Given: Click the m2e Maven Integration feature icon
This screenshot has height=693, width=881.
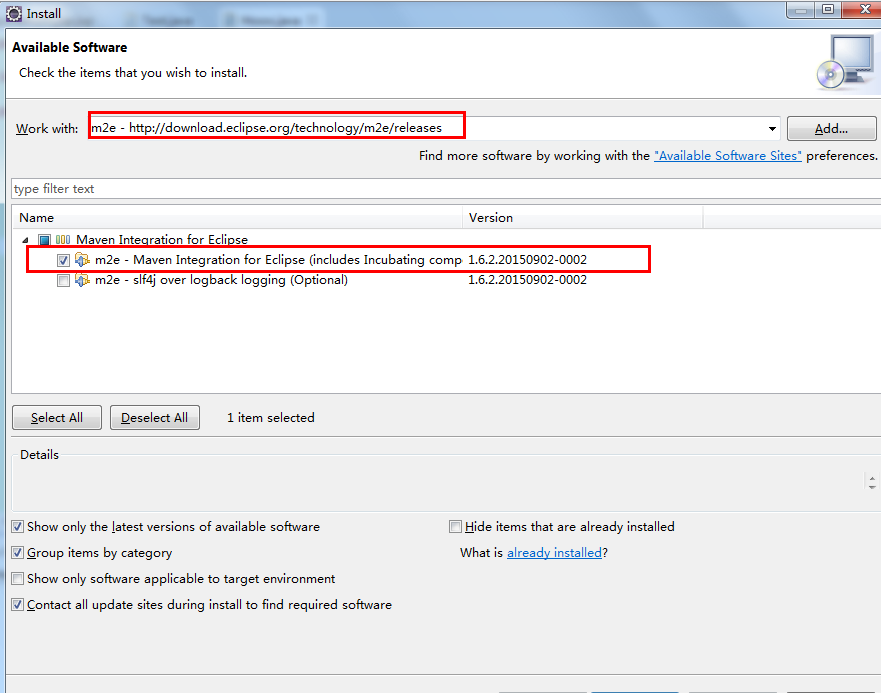Looking at the screenshot, I should [82, 260].
